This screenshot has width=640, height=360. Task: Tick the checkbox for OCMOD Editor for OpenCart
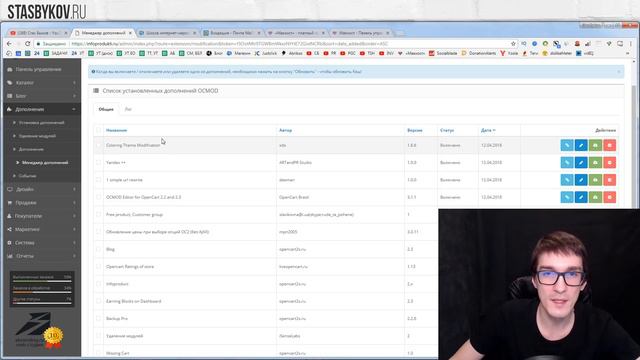pyautogui.click(x=98, y=197)
